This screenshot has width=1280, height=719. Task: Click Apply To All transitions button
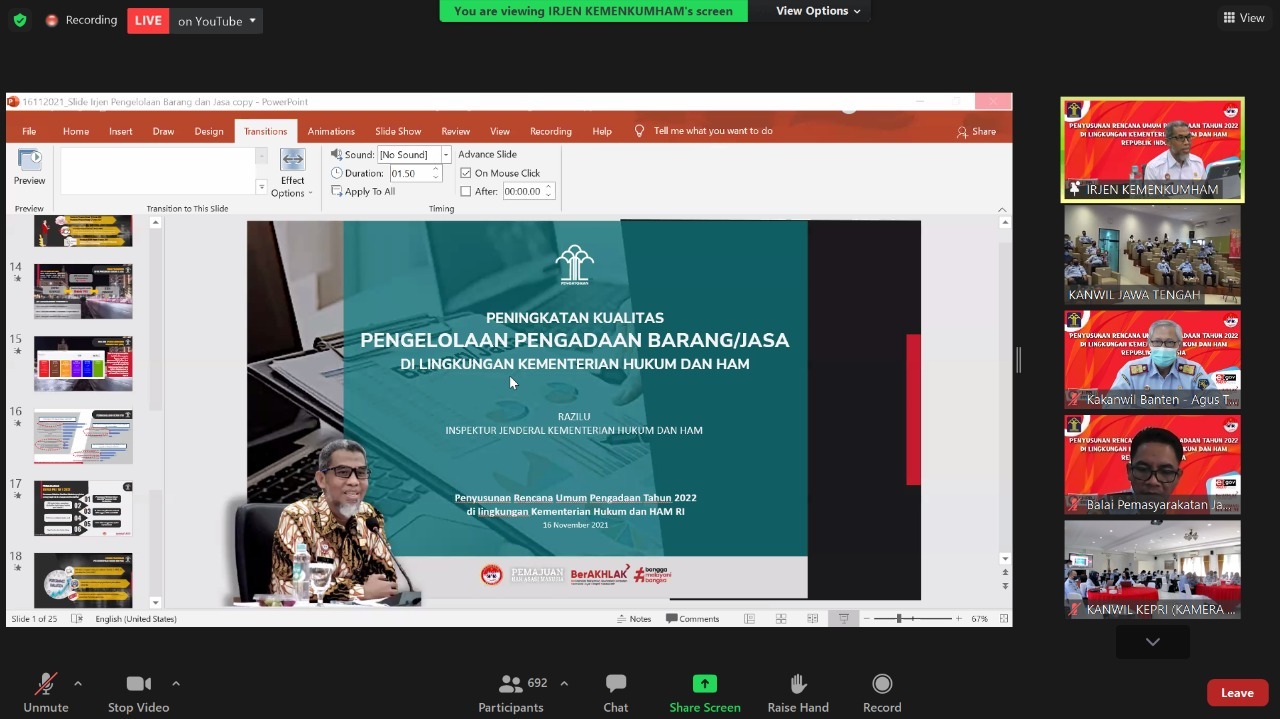(364, 191)
